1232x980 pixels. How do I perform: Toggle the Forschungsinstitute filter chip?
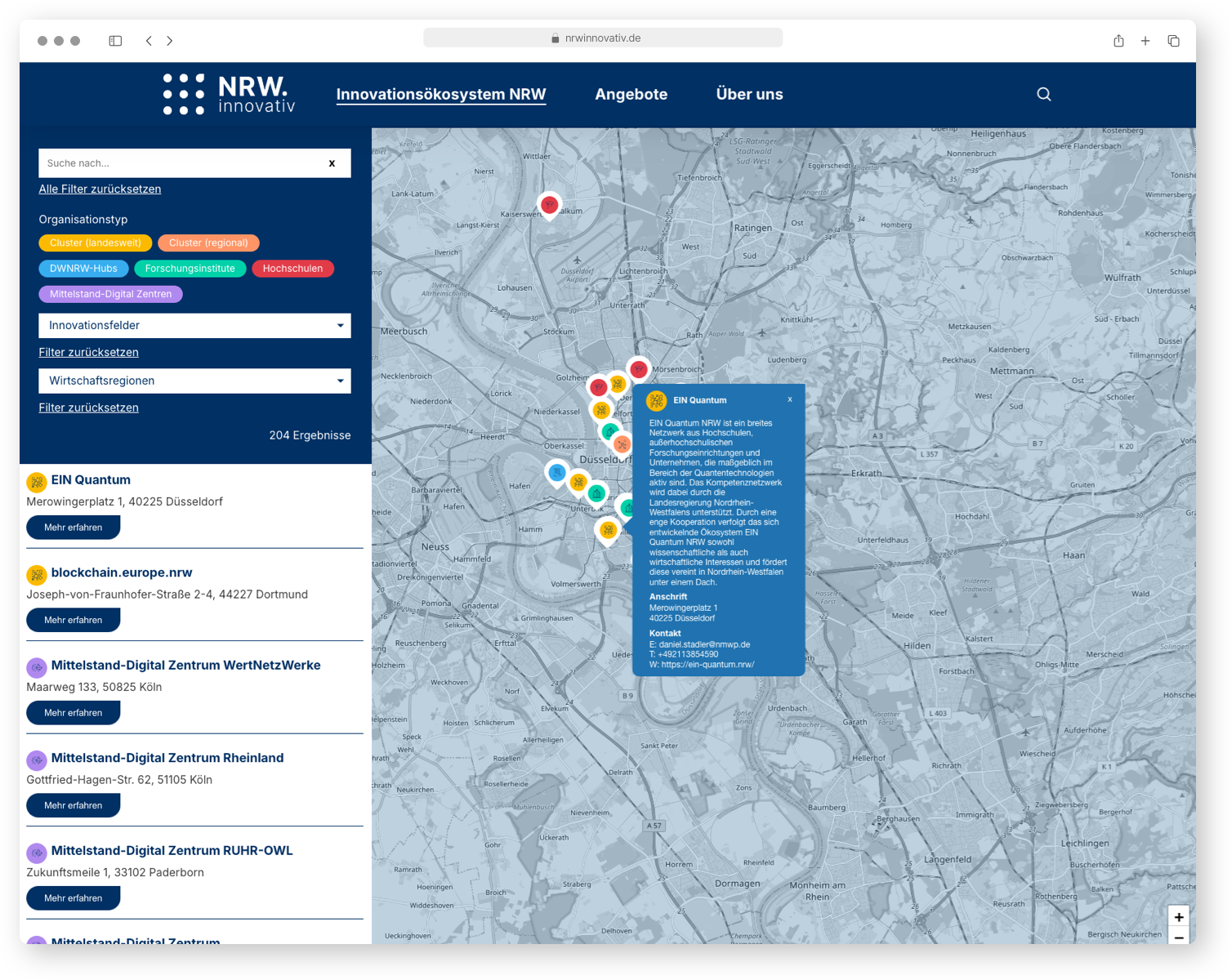[190, 269]
